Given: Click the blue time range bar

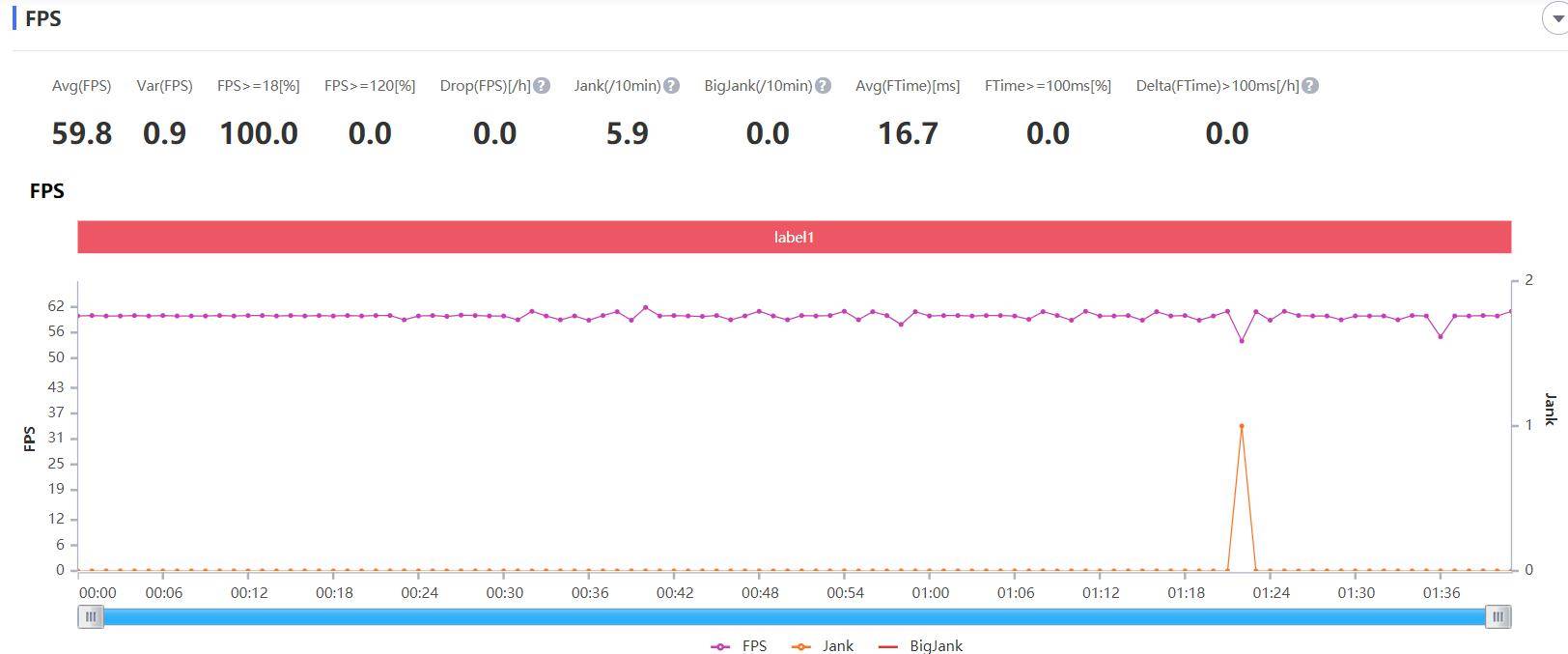Looking at the screenshot, I should point(794,616).
